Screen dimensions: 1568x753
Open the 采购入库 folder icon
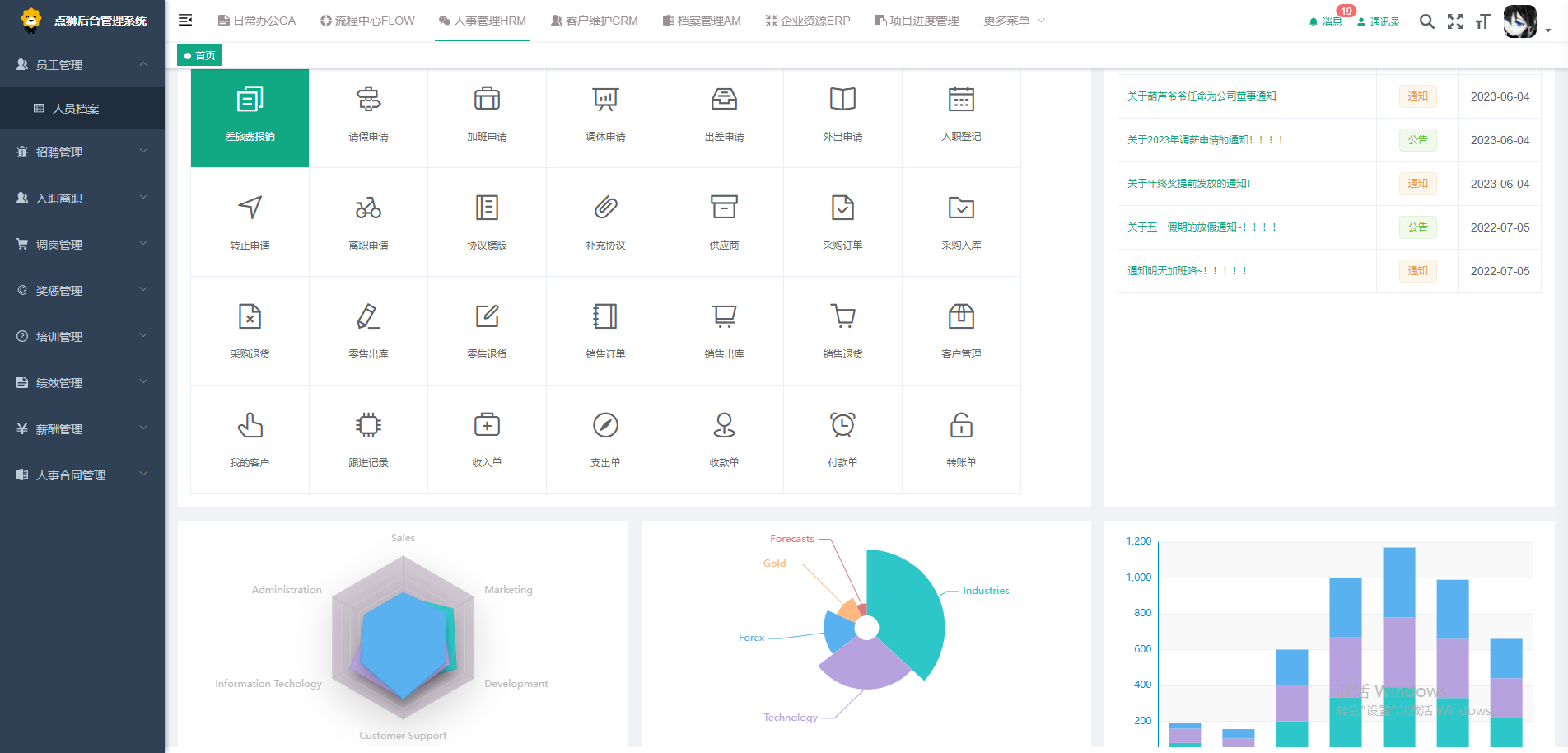(x=961, y=208)
